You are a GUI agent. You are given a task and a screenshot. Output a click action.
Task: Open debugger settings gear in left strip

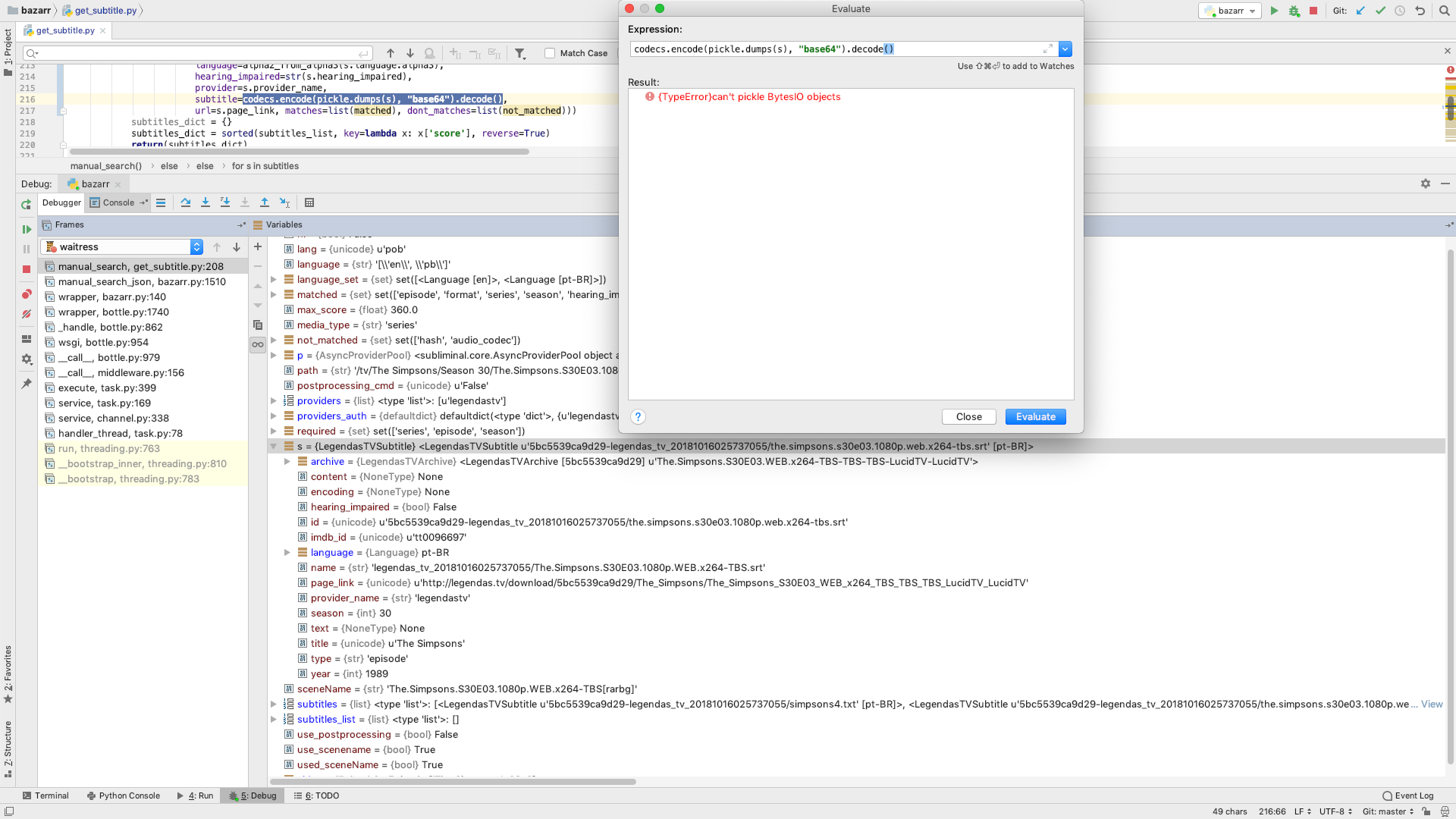click(x=27, y=359)
